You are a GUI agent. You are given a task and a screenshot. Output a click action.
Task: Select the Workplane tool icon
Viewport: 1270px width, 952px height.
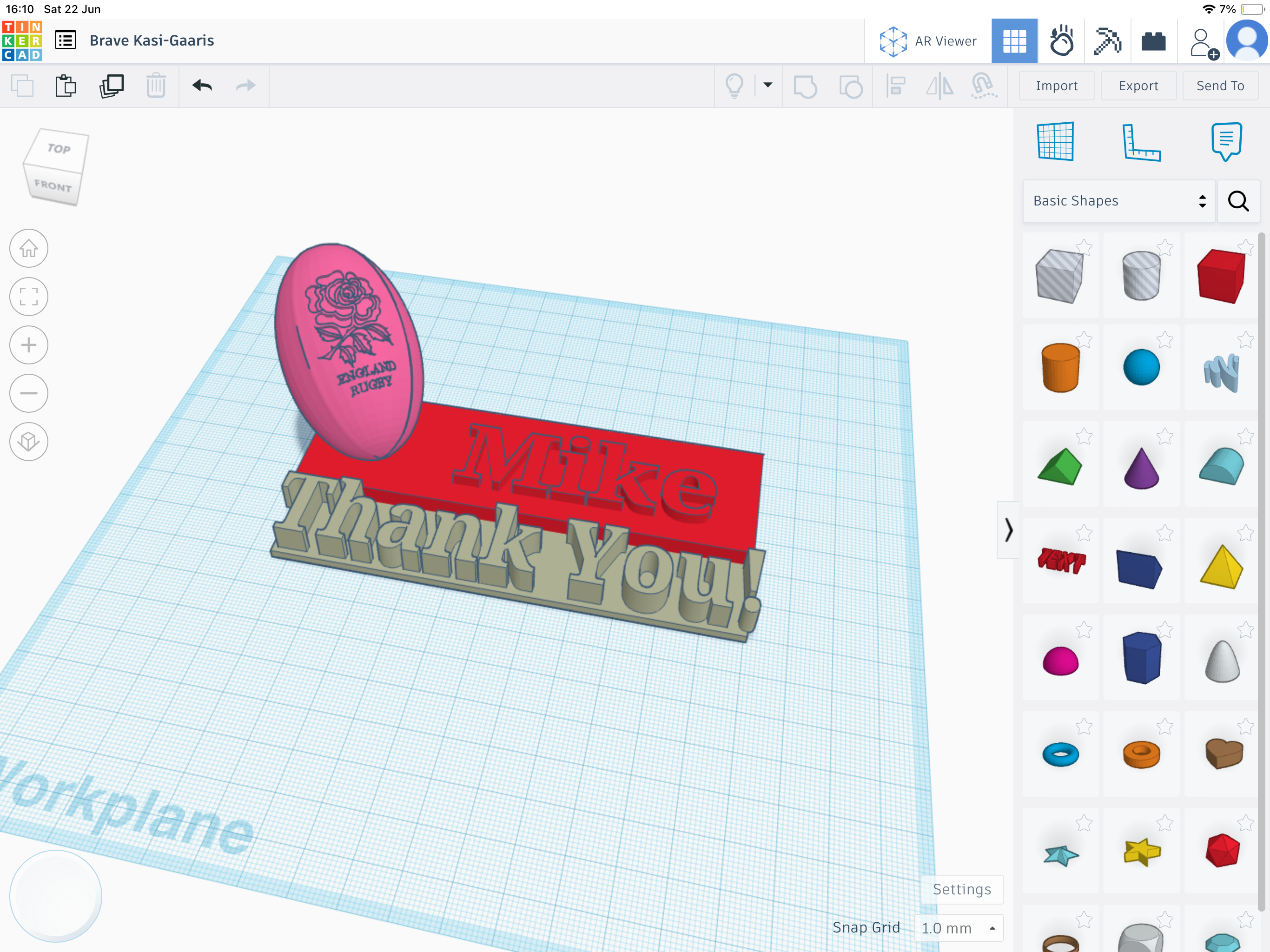tap(1055, 141)
